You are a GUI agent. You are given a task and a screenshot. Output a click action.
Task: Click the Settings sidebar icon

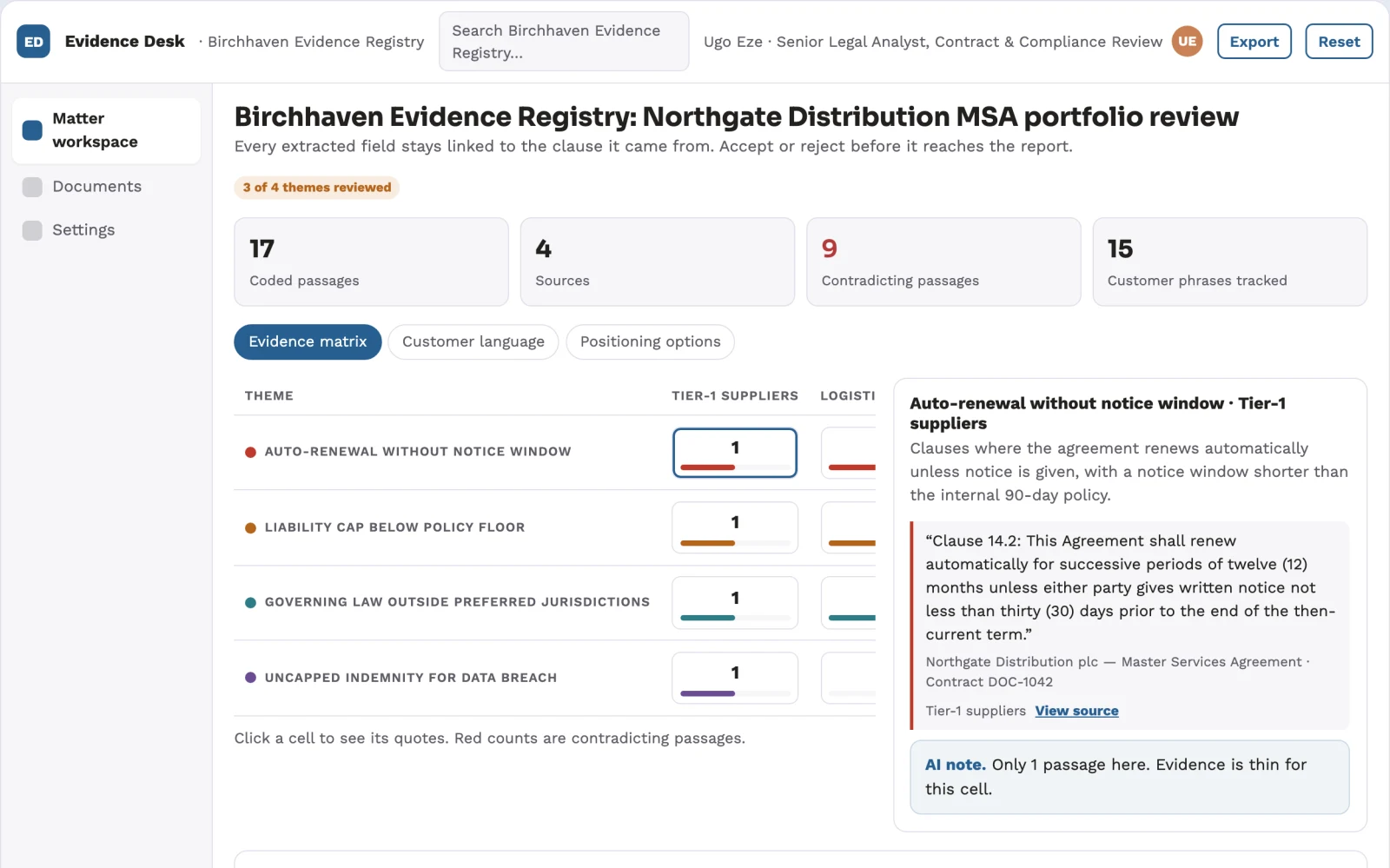[x=32, y=230]
